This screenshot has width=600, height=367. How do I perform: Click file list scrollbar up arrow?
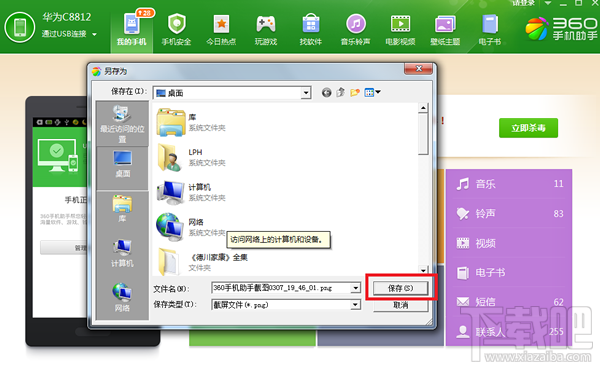(x=423, y=108)
